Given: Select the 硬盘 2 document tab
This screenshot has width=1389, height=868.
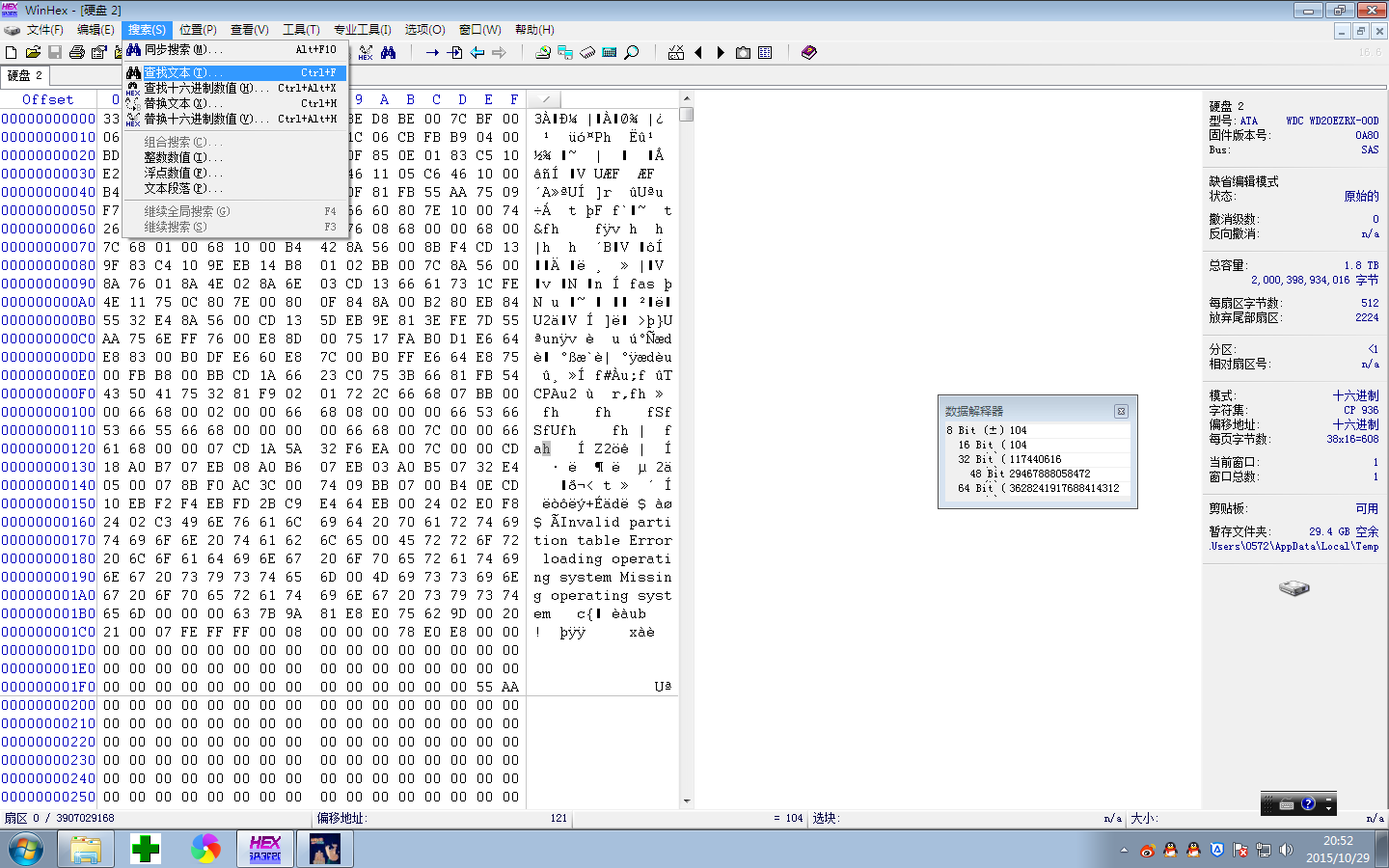Looking at the screenshot, I should [25, 75].
